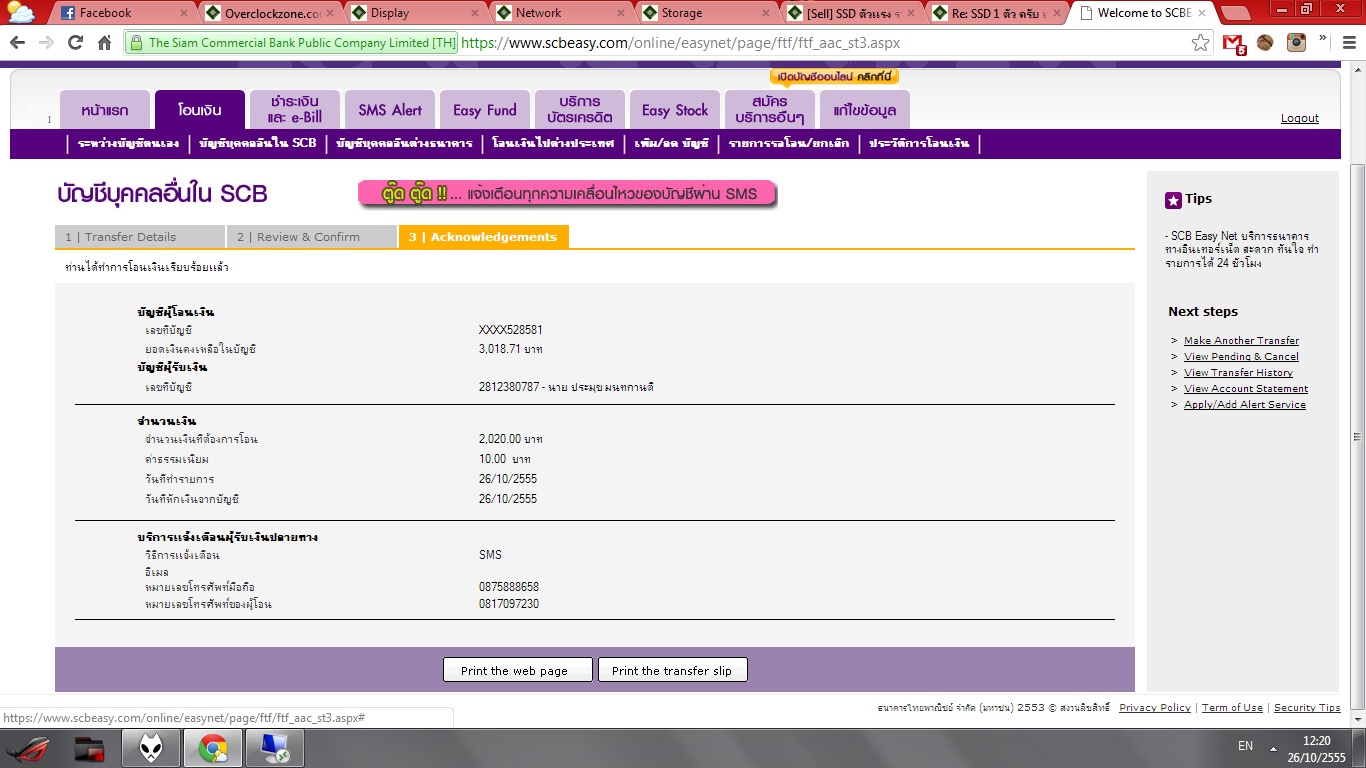Click the pink SMS alert banner
The image size is (1366, 768).
[x=567, y=194]
